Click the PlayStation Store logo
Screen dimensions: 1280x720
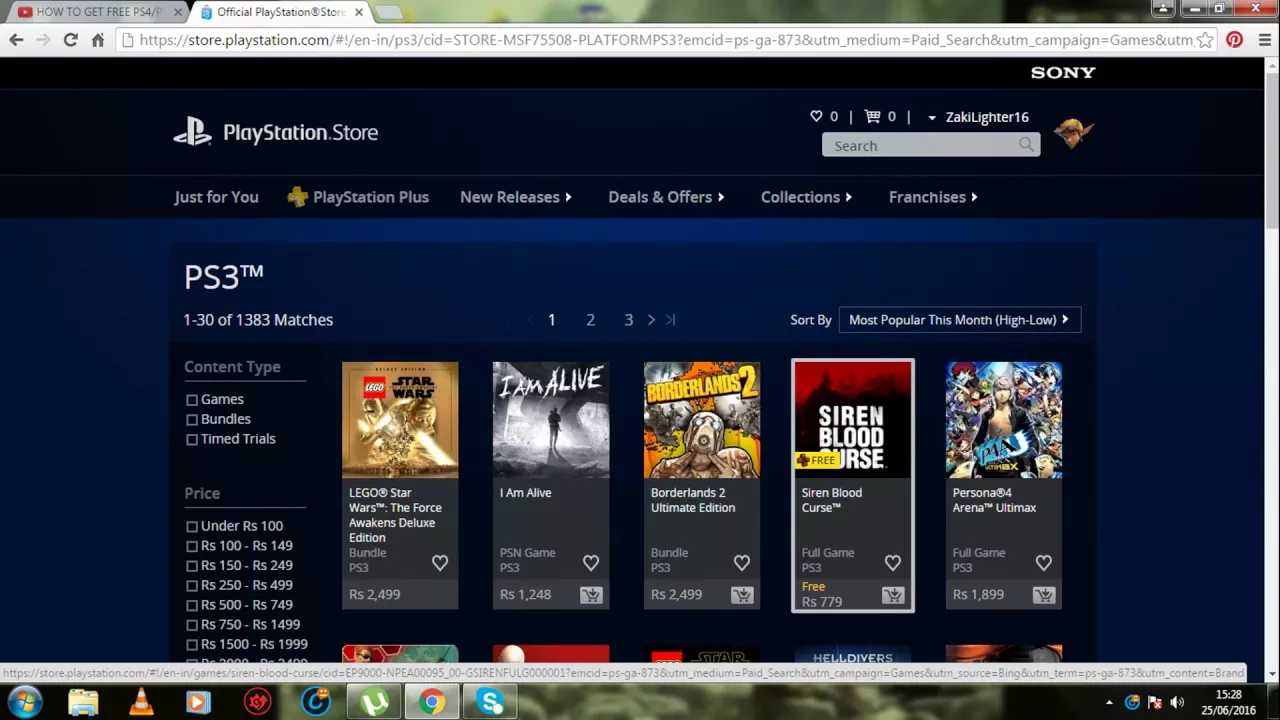(x=276, y=132)
